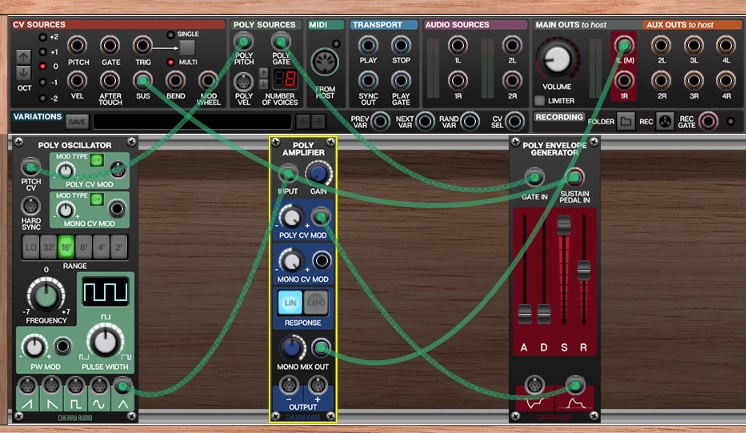The image size is (746, 433).
Task: Select the 8' oscillator range
Action: click(x=84, y=247)
